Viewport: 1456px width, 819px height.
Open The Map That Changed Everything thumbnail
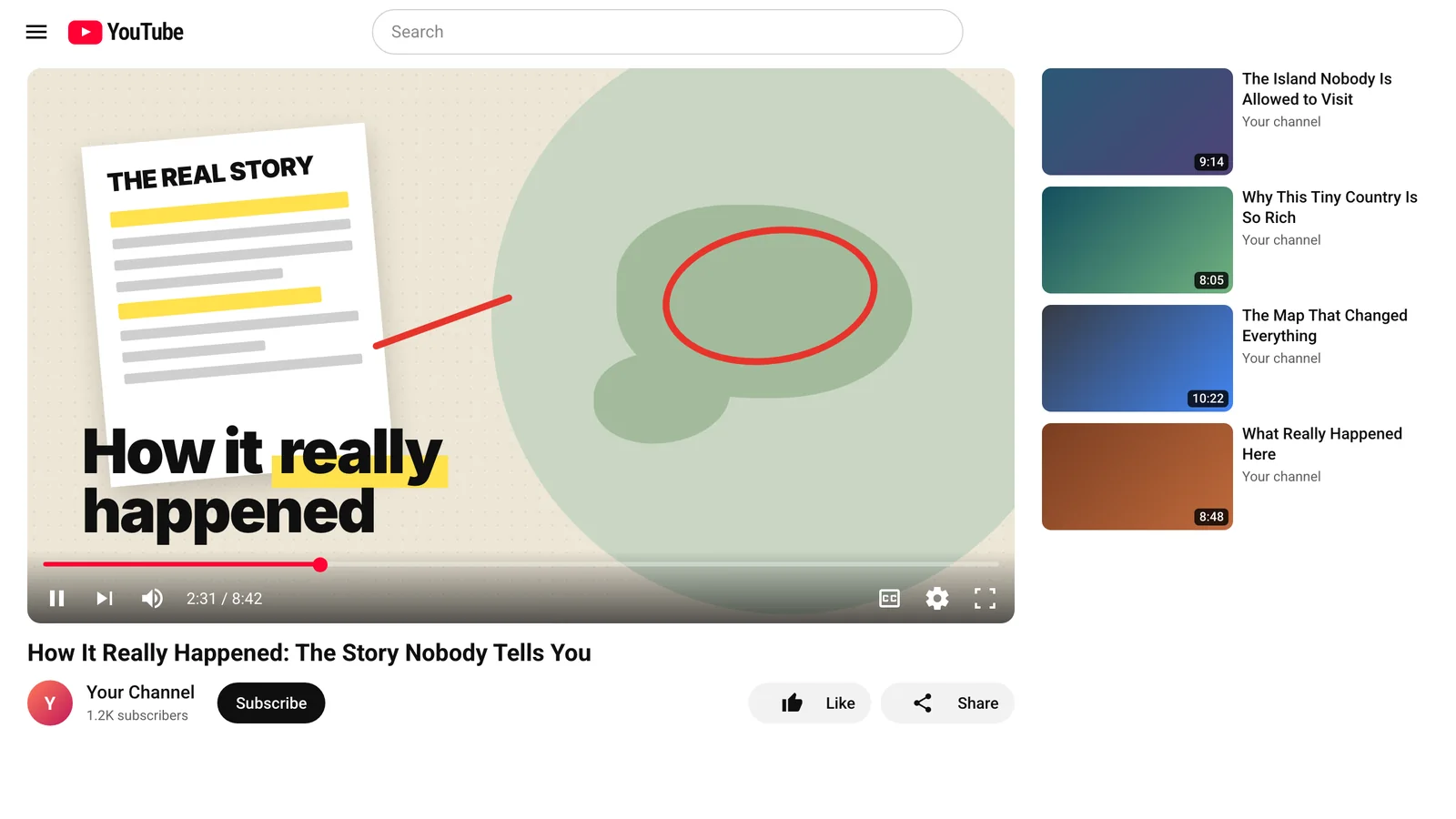[x=1137, y=359]
